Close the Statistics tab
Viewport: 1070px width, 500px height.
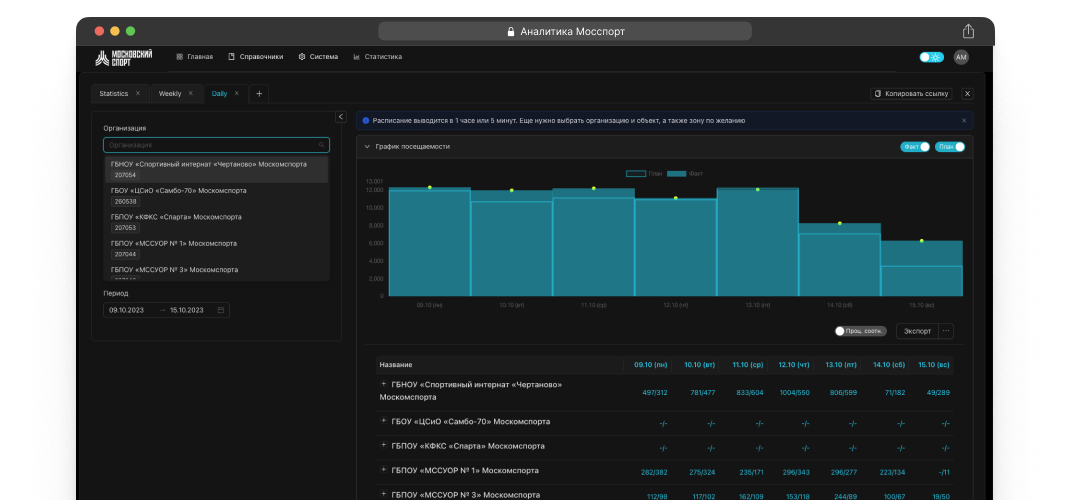click(x=138, y=93)
